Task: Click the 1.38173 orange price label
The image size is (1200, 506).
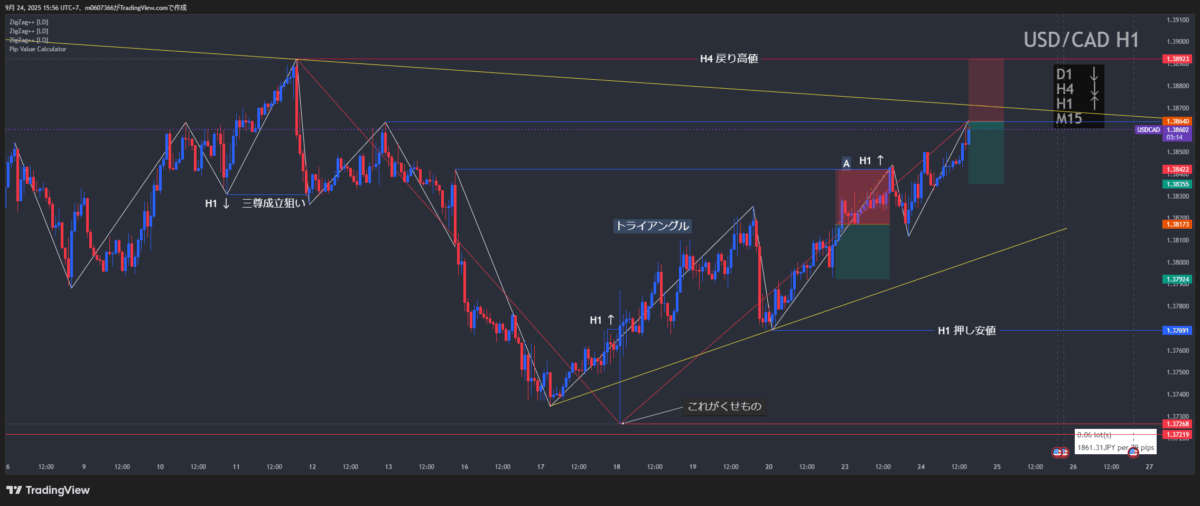Action: coord(1176,224)
